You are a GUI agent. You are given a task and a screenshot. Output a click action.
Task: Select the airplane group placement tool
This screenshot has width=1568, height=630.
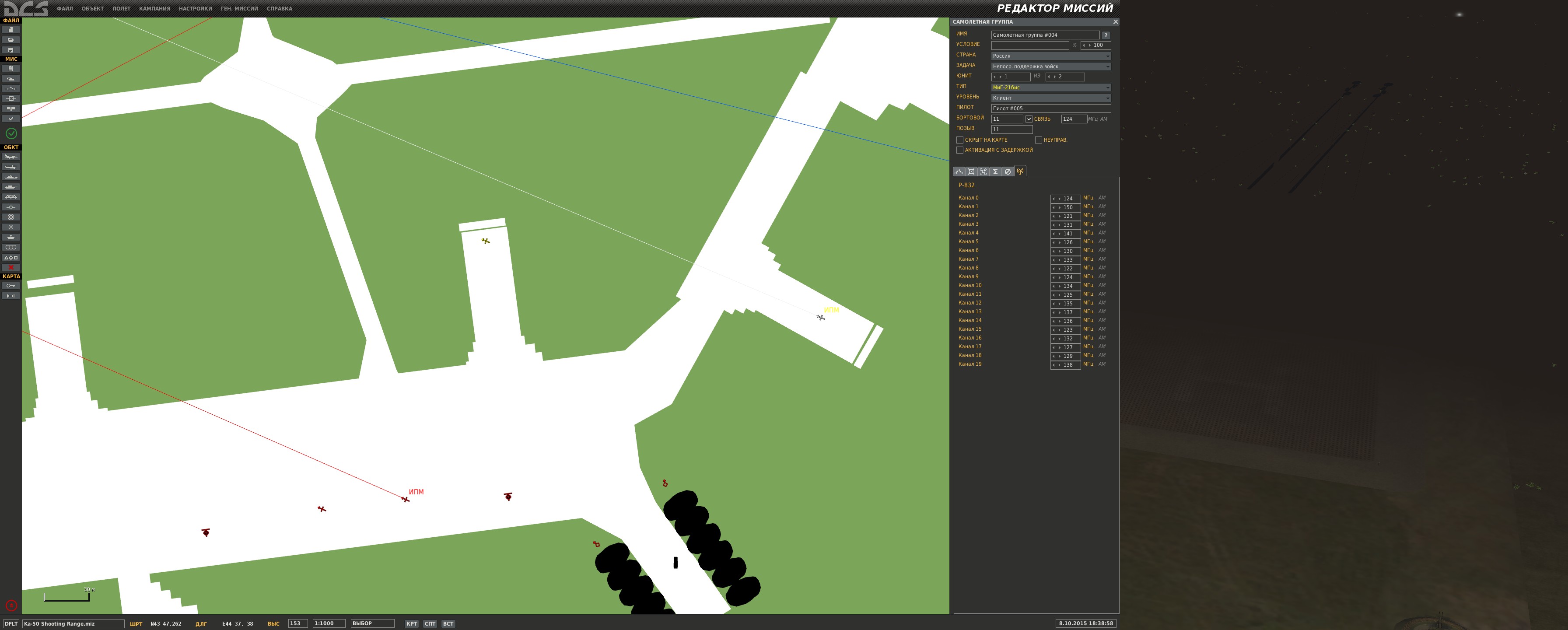pos(11,157)
